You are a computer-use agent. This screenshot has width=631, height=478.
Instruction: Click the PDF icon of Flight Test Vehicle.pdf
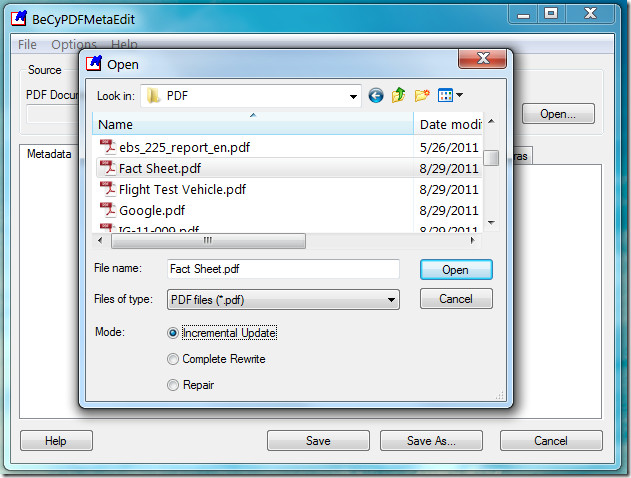(107, 189)
